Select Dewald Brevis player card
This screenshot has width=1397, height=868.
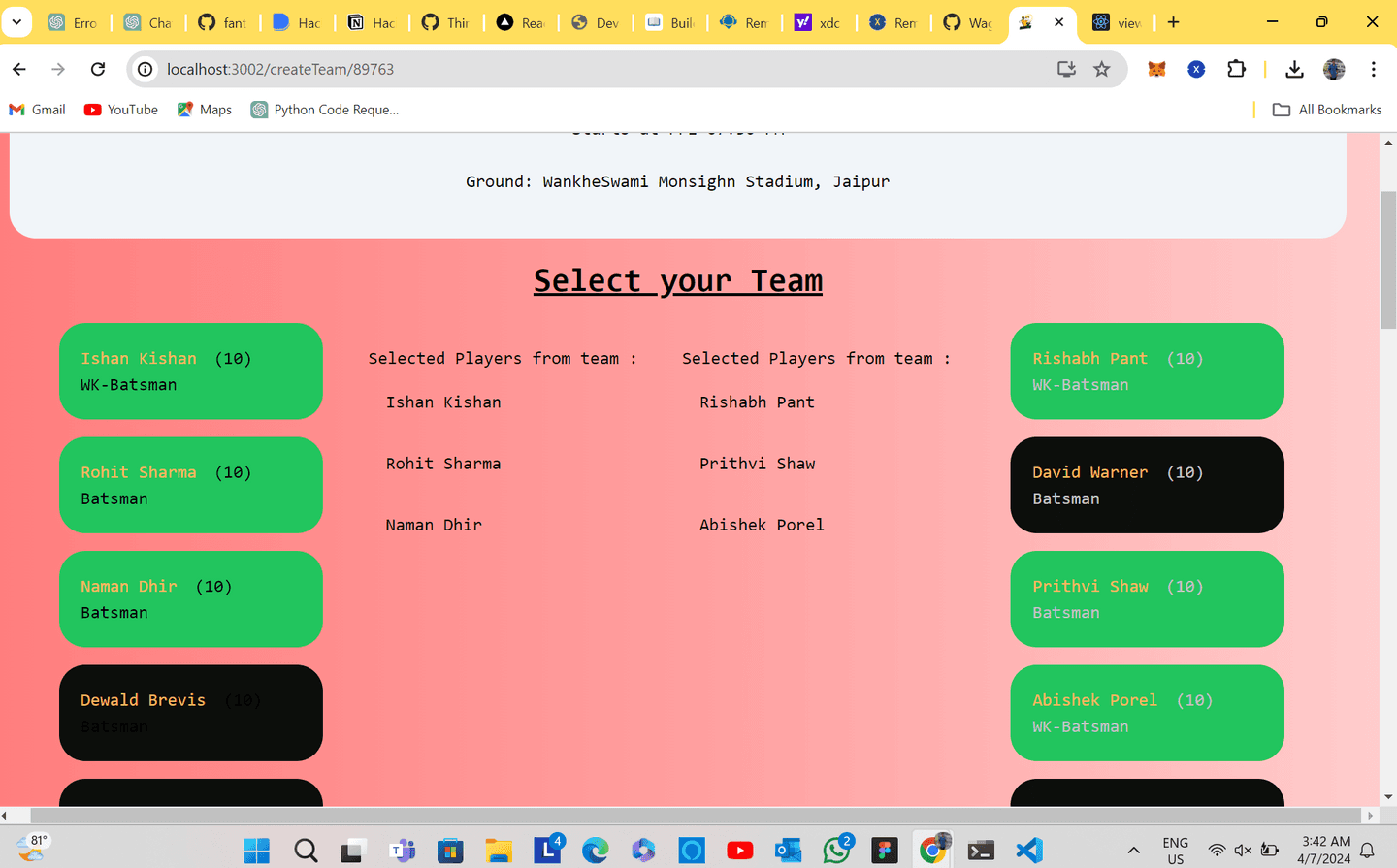point(191,713)
